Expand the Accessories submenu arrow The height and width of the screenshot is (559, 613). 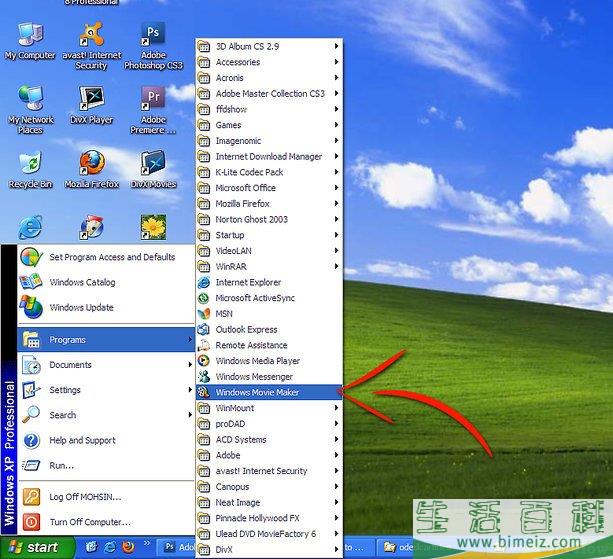[x=336, y=62]
